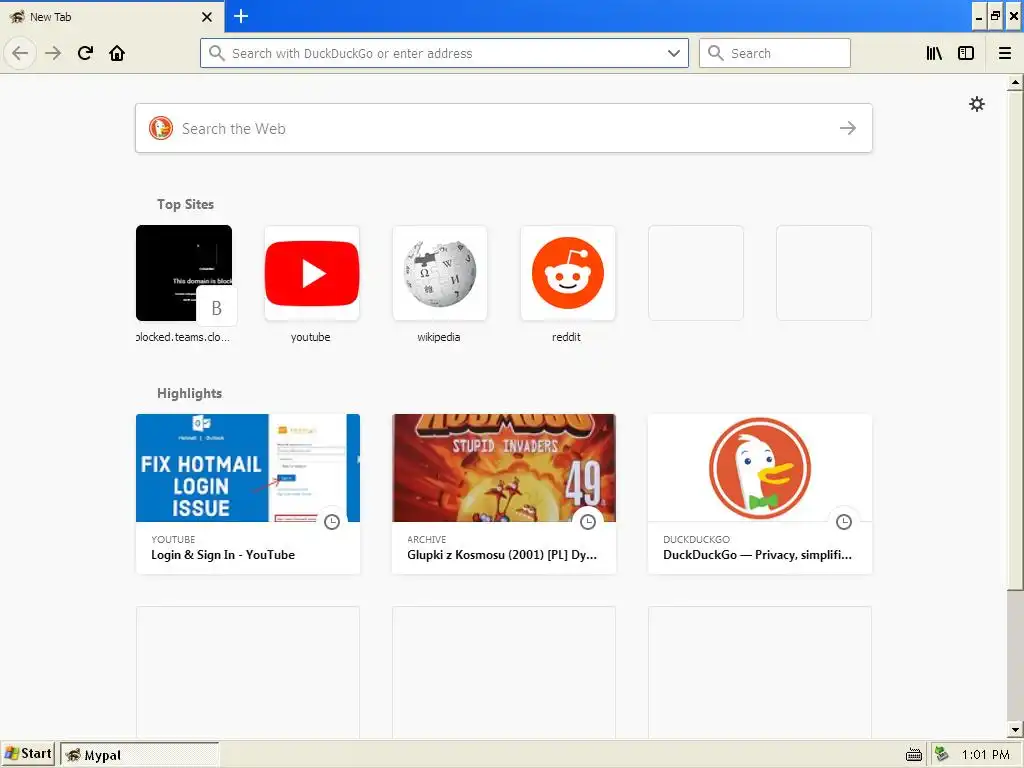The image size is (1024, 768).
Task: Expand the address bar history dropdown
Action: point(674,53)
